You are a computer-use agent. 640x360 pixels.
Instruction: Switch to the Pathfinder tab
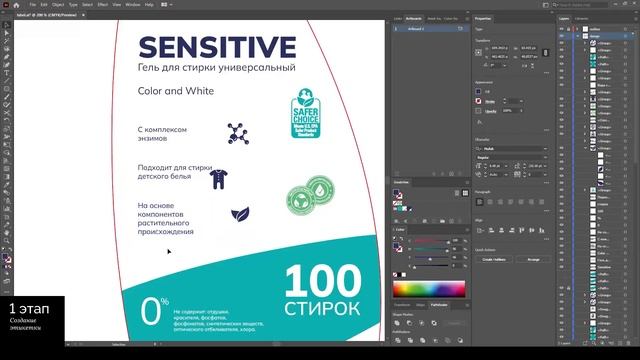(x=439, y=305)
